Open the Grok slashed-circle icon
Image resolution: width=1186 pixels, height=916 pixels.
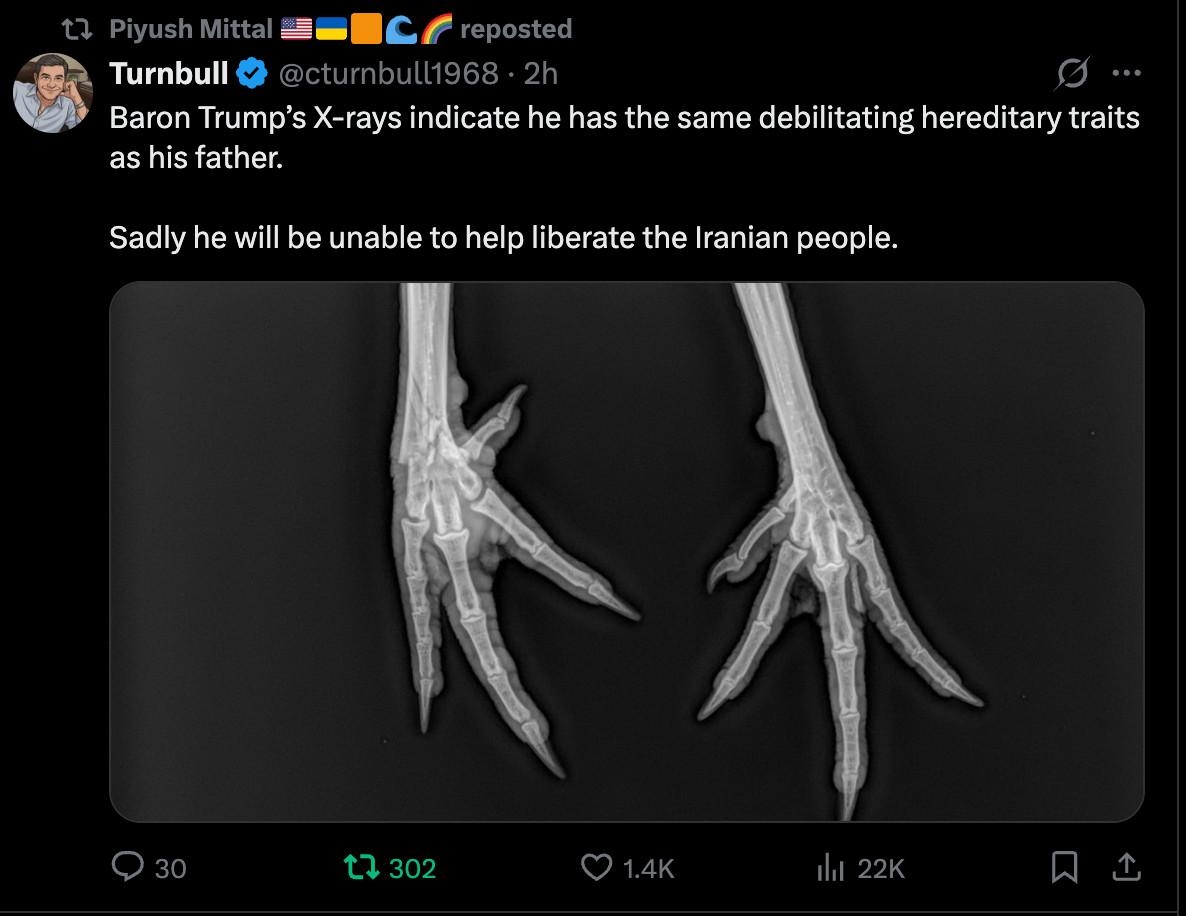(1072, 73)
